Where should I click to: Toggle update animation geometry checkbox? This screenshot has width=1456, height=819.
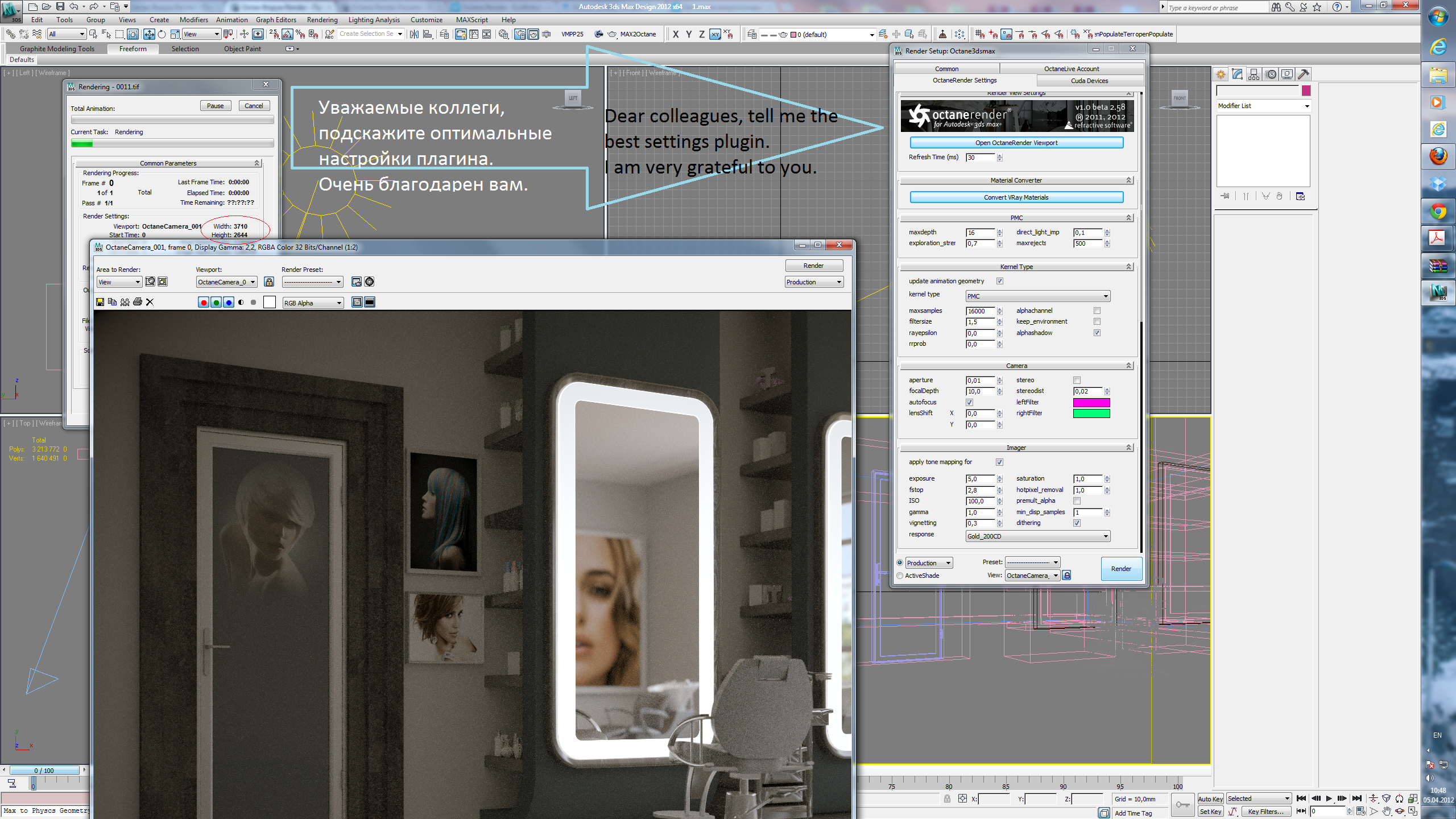(999, 281)
